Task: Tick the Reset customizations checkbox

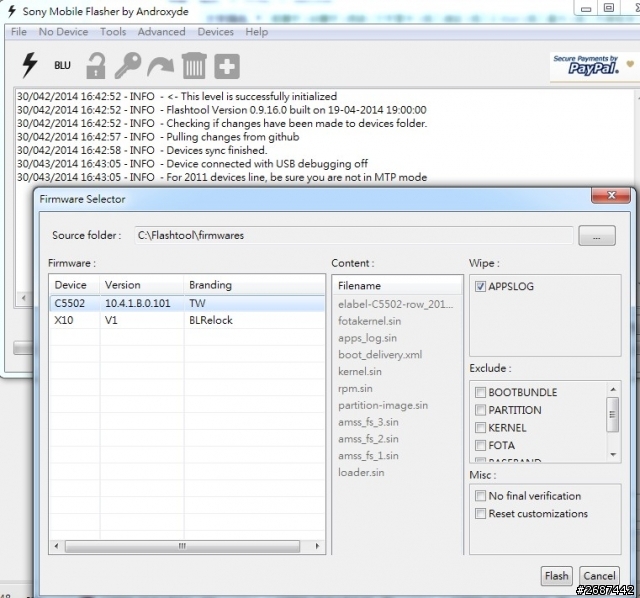Action: click(481, 514)
